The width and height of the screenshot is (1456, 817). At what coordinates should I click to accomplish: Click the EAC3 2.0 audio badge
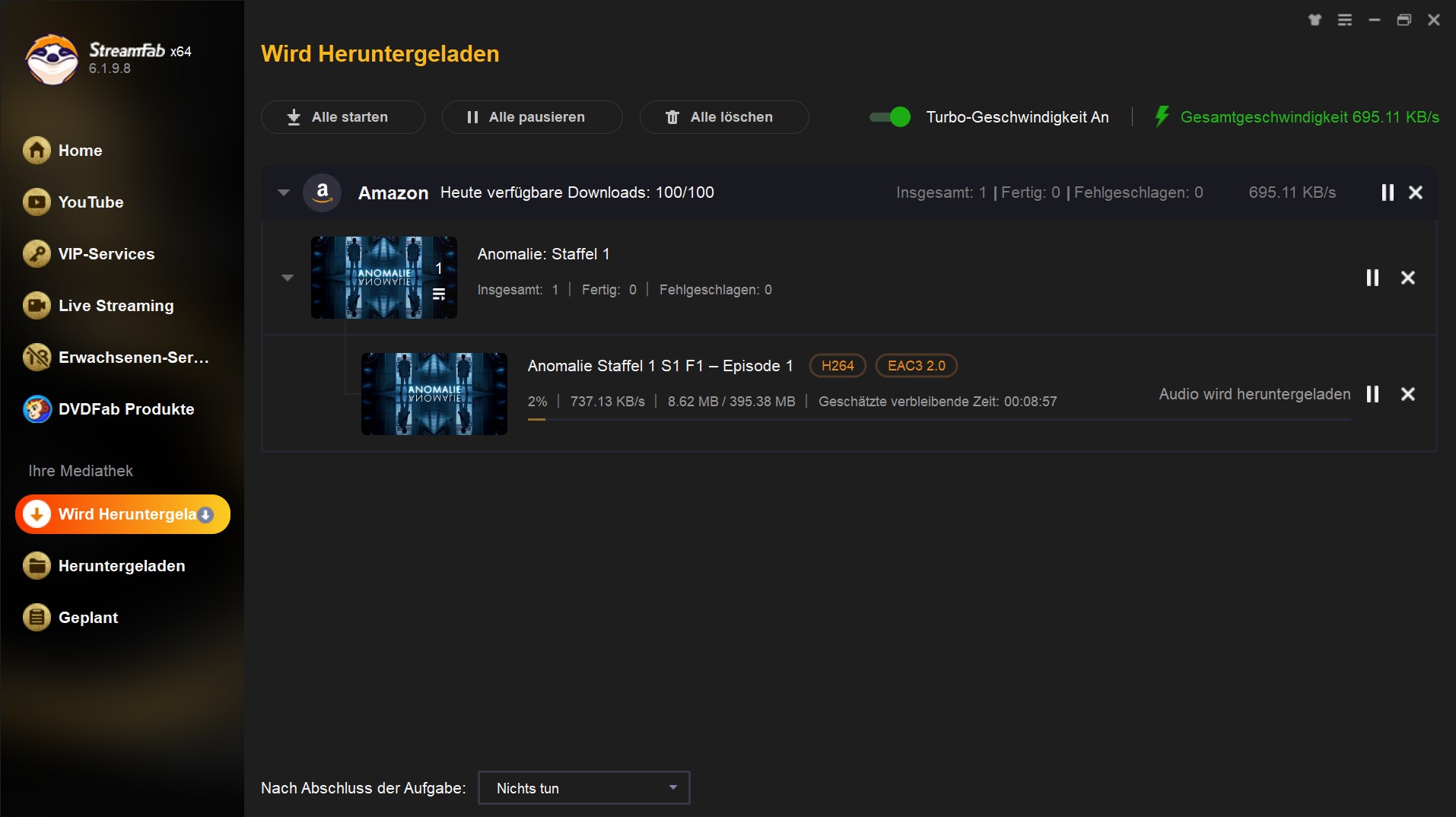point(917,366)
